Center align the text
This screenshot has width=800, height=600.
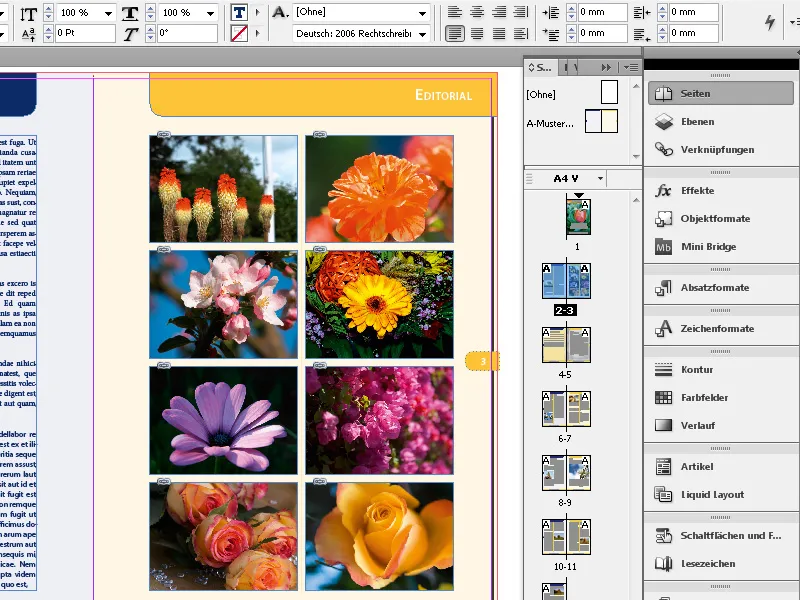pyautogui.click(x=477, y=12)
